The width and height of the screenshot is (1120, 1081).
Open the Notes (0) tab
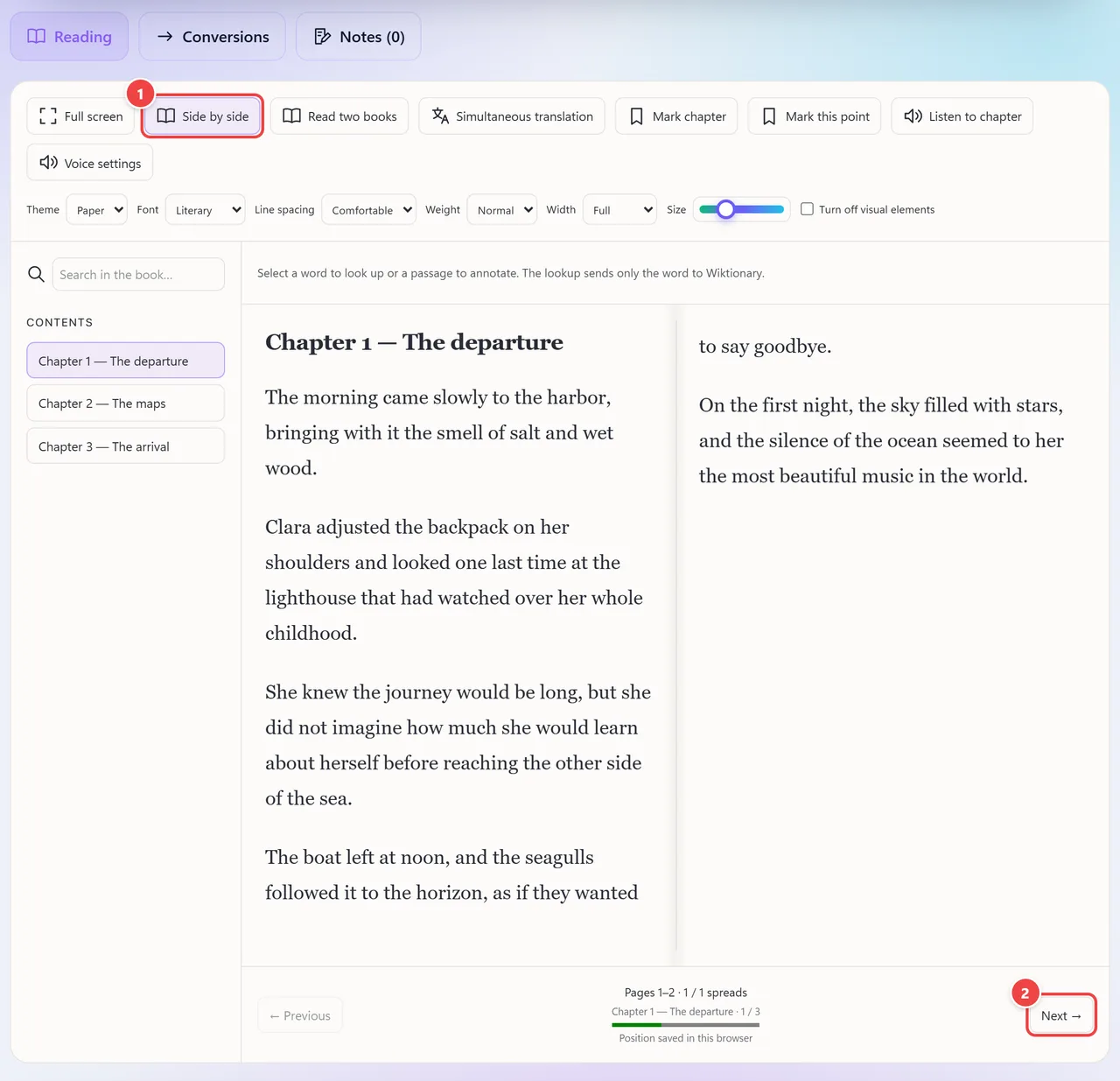[x=359, y=37]
